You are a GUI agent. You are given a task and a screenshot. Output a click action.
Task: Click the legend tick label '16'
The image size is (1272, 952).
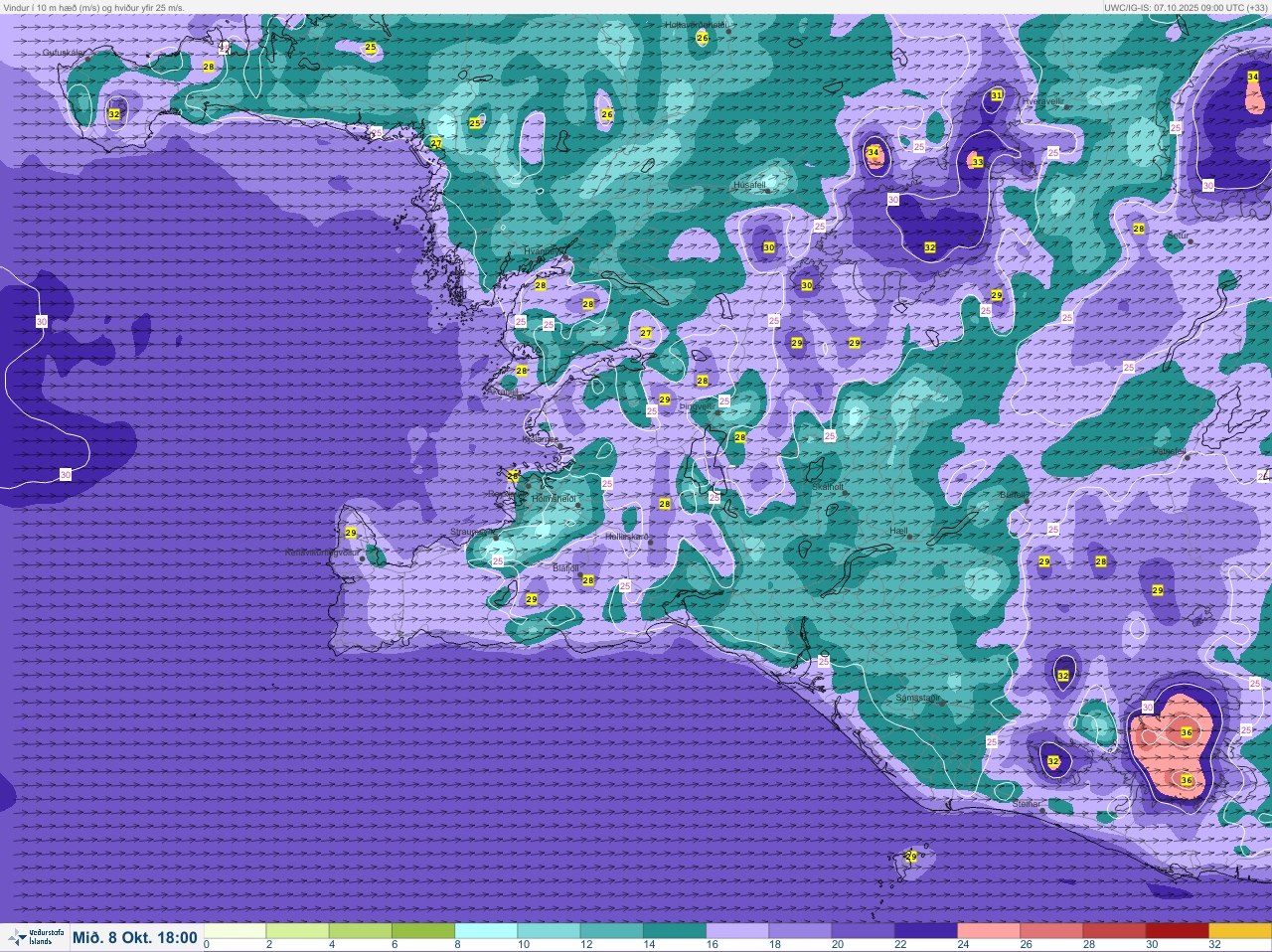712,944
